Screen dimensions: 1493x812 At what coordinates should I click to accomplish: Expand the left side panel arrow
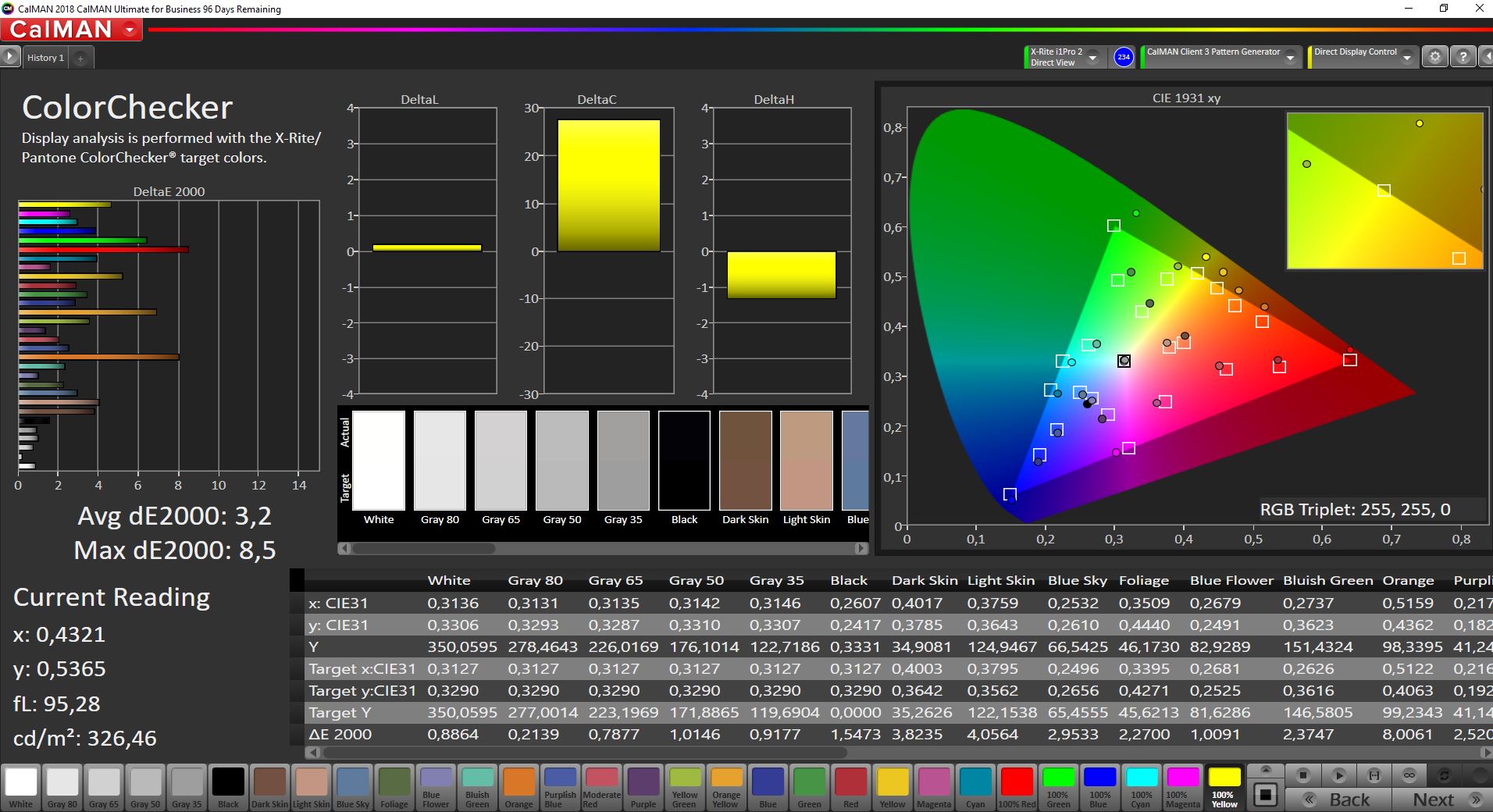point(10,57)
